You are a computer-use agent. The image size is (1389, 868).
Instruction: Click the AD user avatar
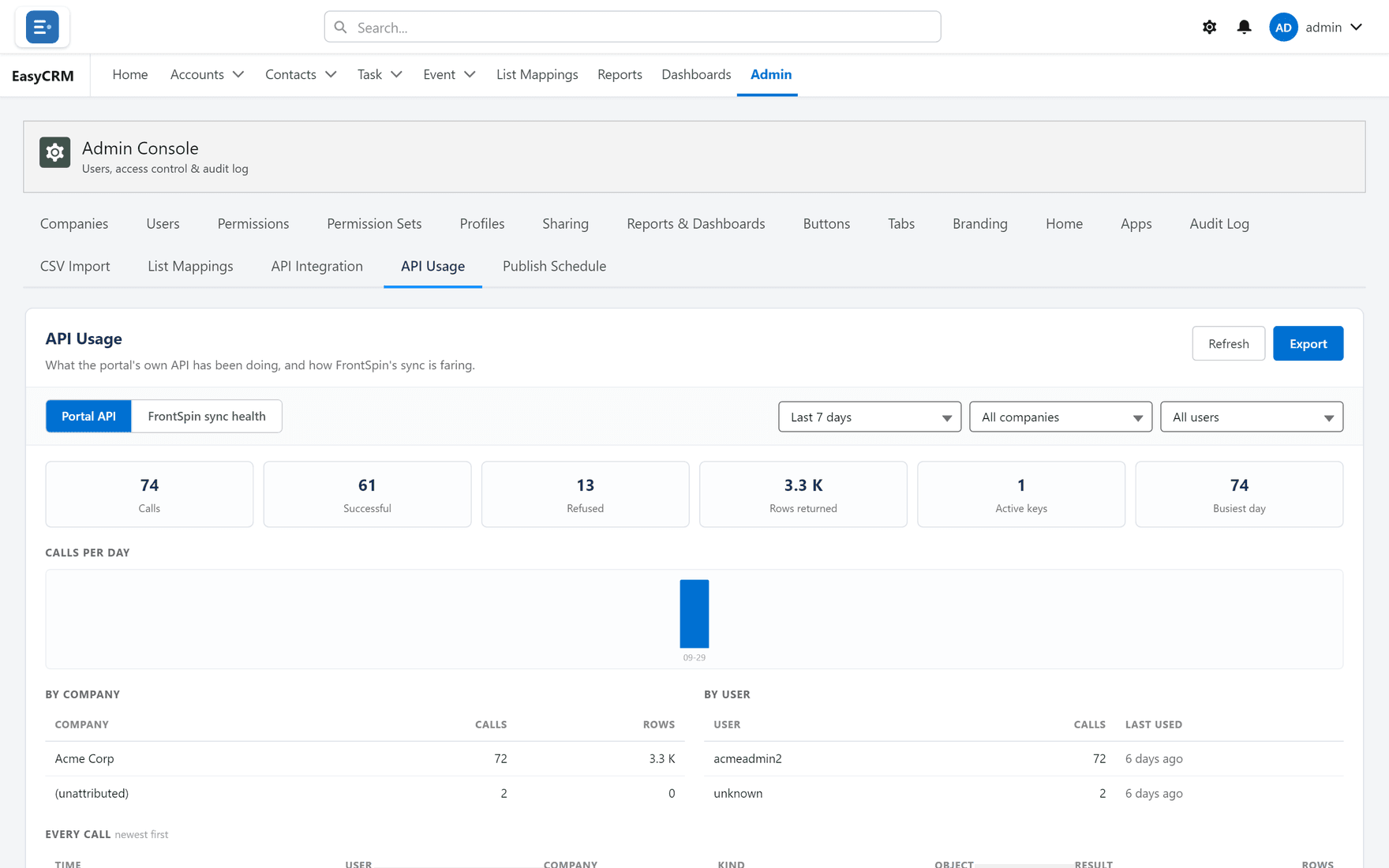pyautogui.click(x=1283, y=27)
